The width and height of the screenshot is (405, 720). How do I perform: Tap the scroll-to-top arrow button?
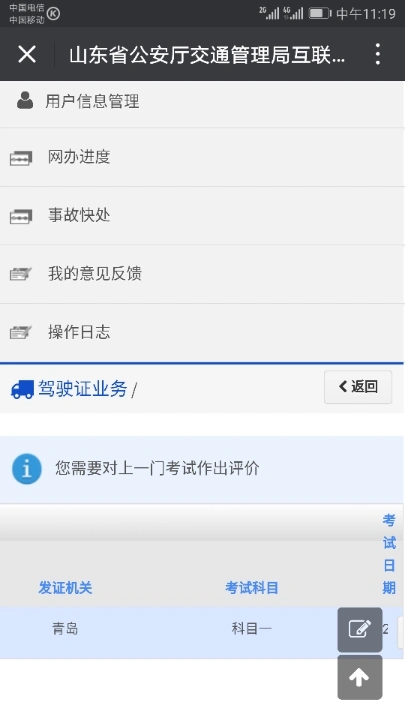click(360, 677)
